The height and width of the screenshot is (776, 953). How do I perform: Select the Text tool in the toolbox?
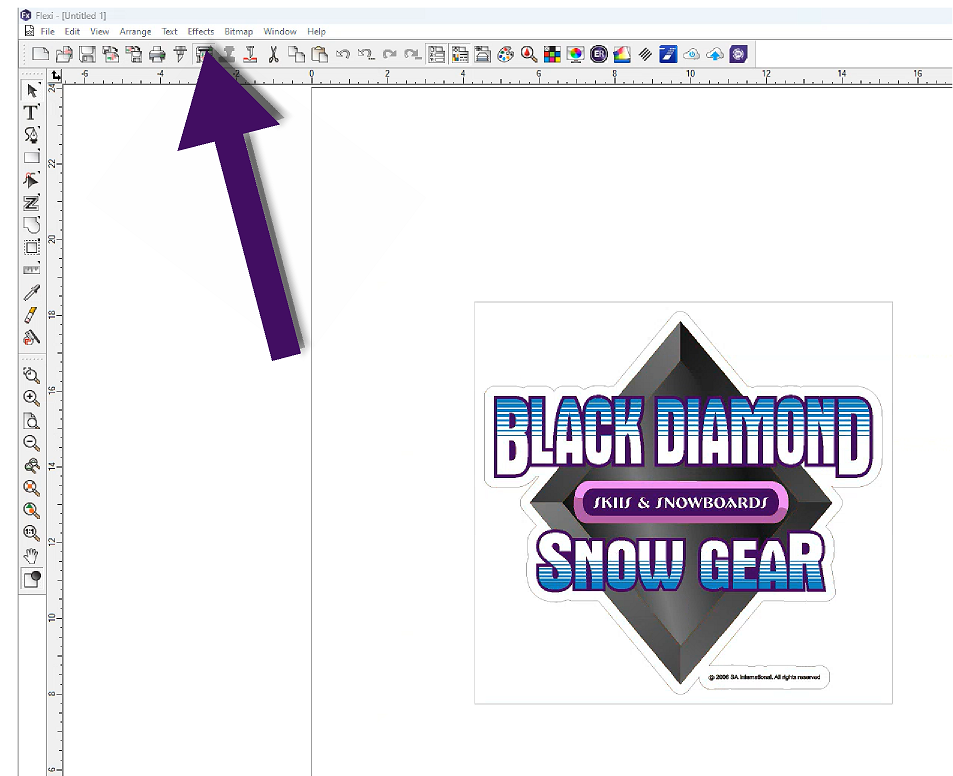click(x=31, y=113)
